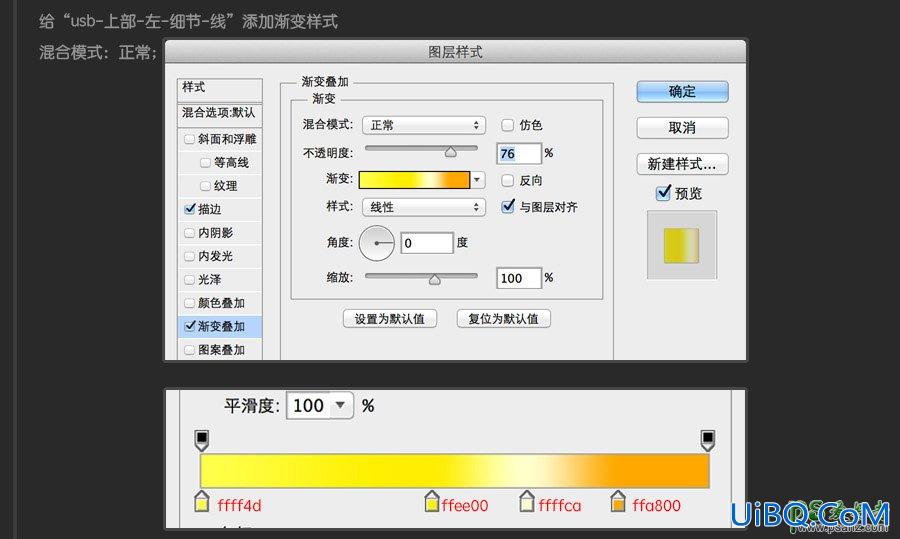Enable the 光泽 satin checkbox

click(x=189, y=280)
